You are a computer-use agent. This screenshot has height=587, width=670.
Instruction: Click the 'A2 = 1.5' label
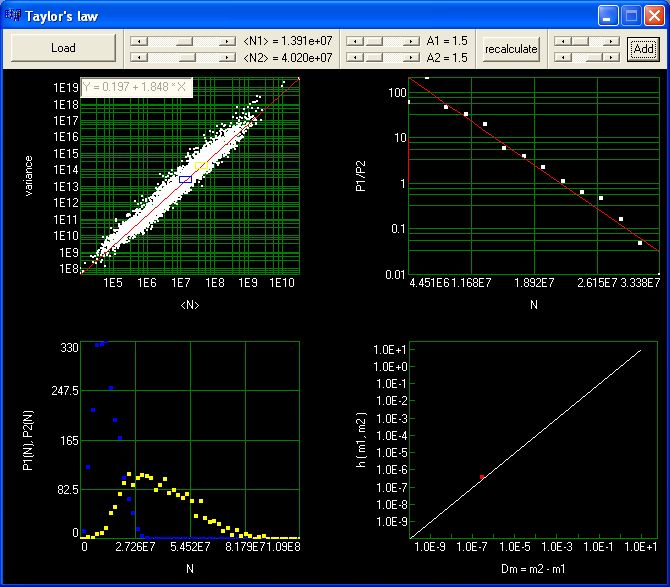(447, 57)
